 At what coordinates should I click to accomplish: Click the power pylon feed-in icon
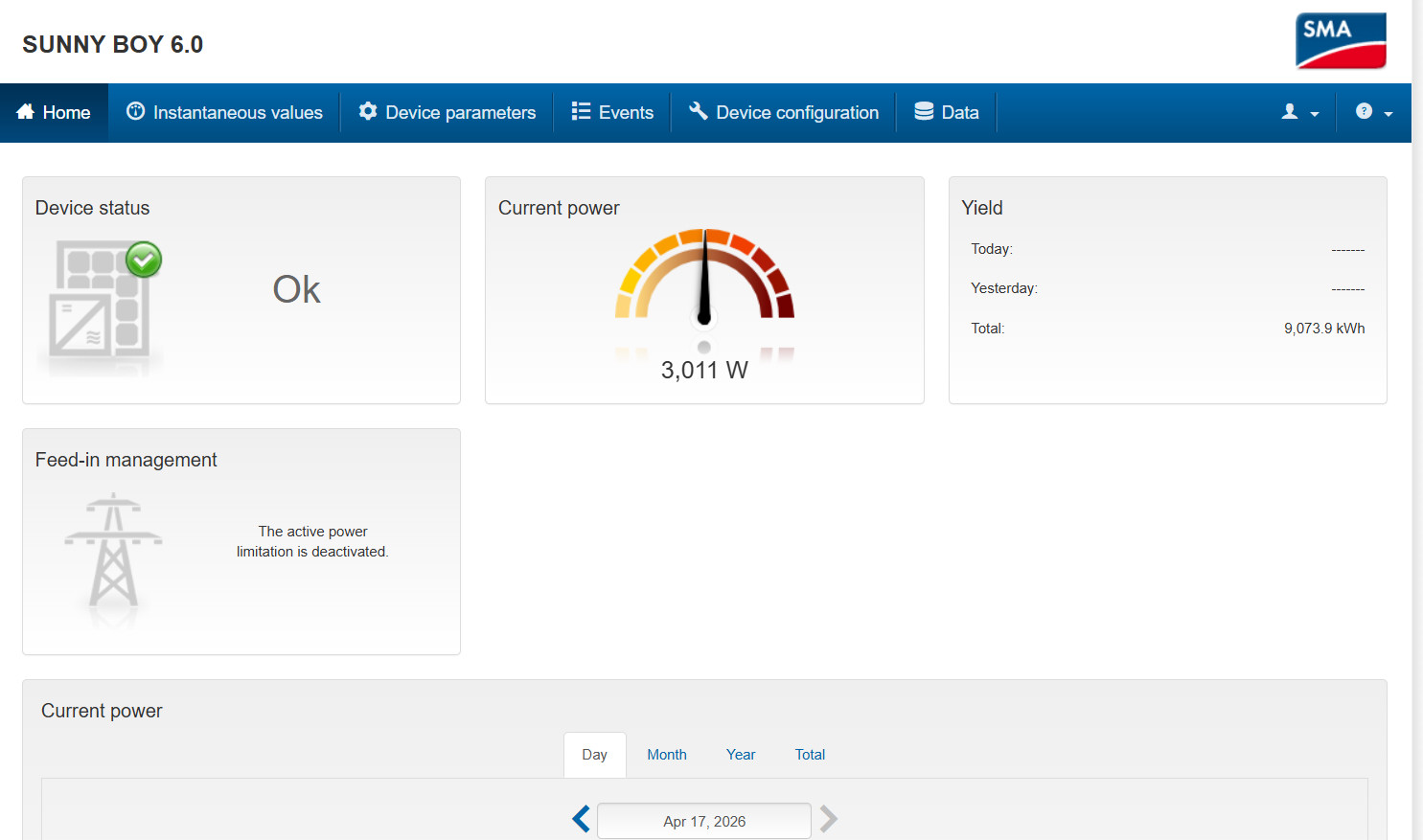pyautogui.click(x=113, y=551)
